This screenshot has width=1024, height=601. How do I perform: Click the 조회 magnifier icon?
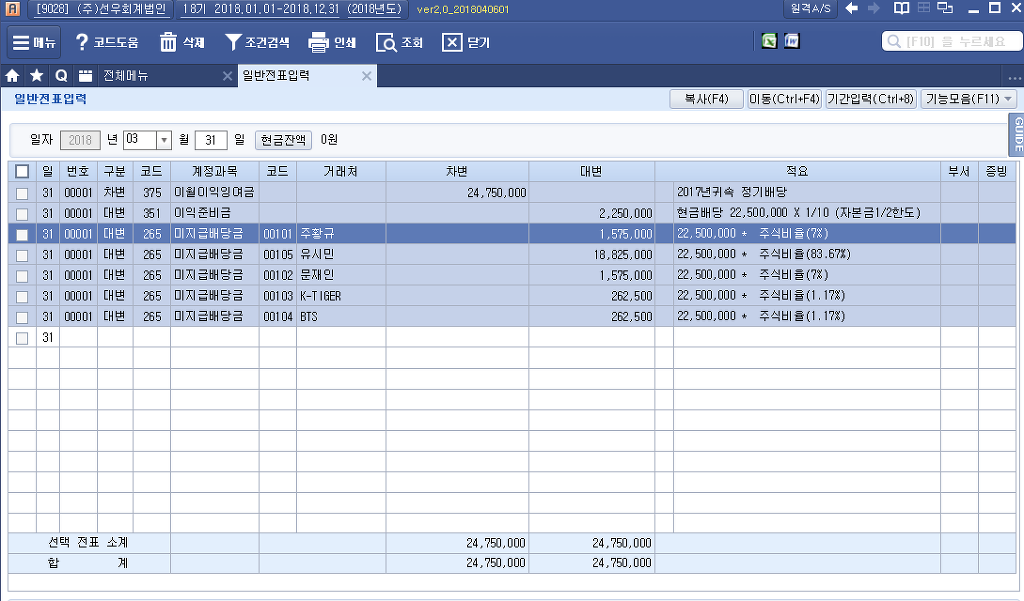click(386, 43)
